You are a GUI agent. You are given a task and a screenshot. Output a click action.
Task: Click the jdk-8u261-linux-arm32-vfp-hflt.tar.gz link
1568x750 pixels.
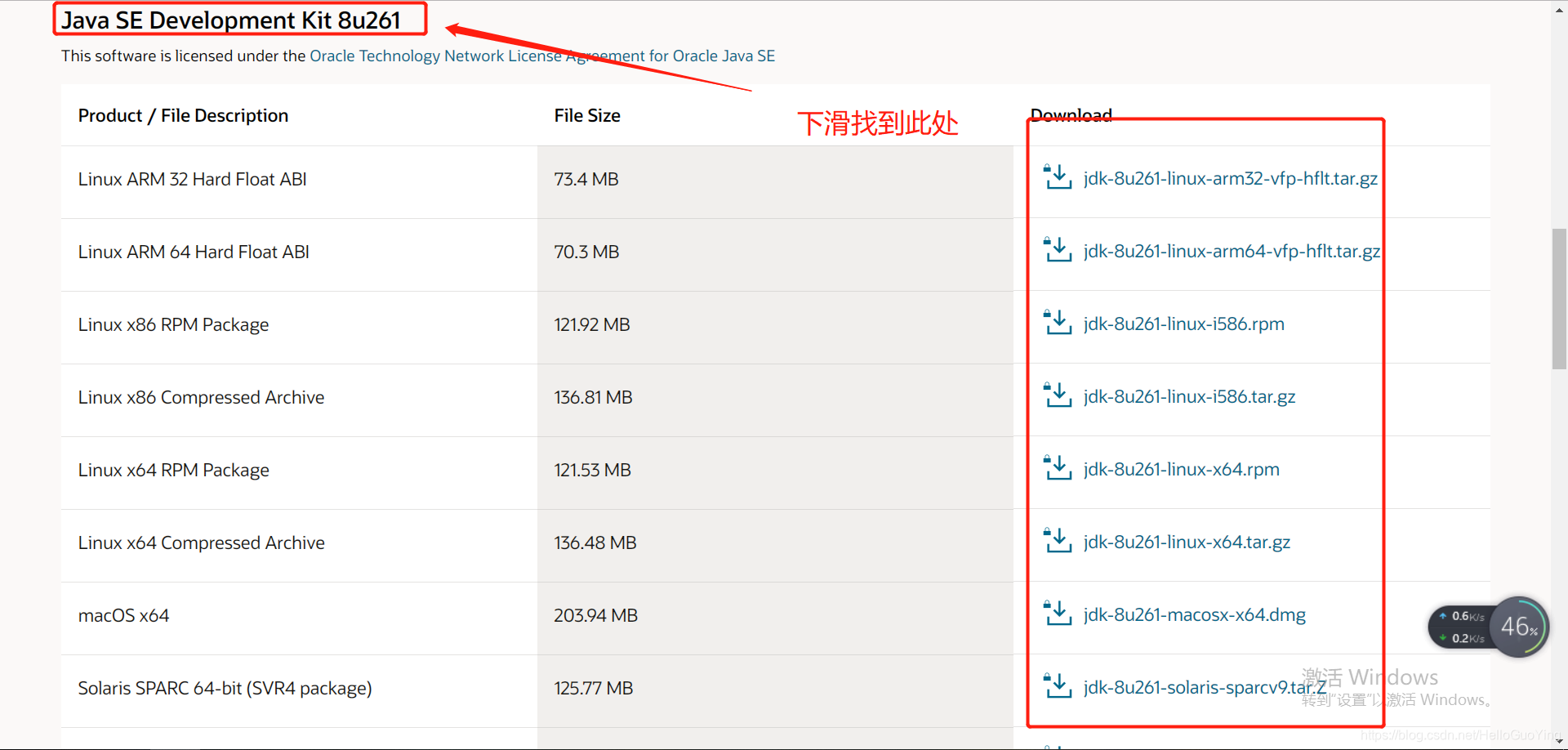1230,178
